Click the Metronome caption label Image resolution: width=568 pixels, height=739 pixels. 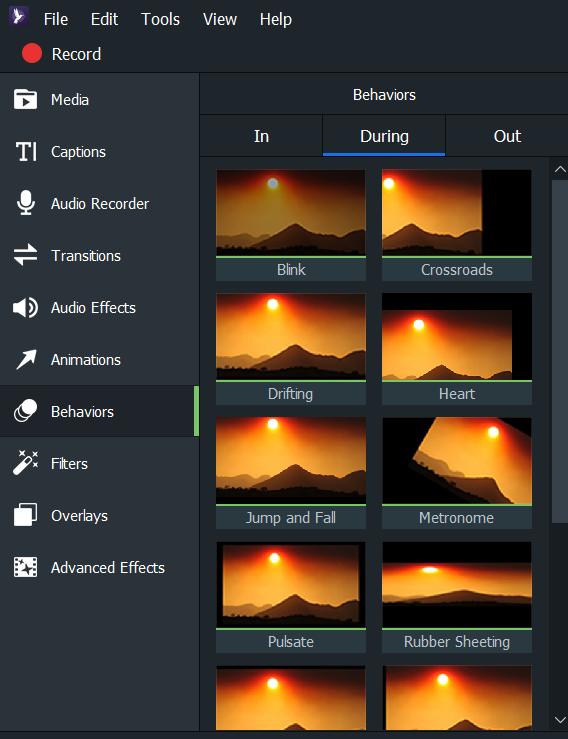coord(457,517)
